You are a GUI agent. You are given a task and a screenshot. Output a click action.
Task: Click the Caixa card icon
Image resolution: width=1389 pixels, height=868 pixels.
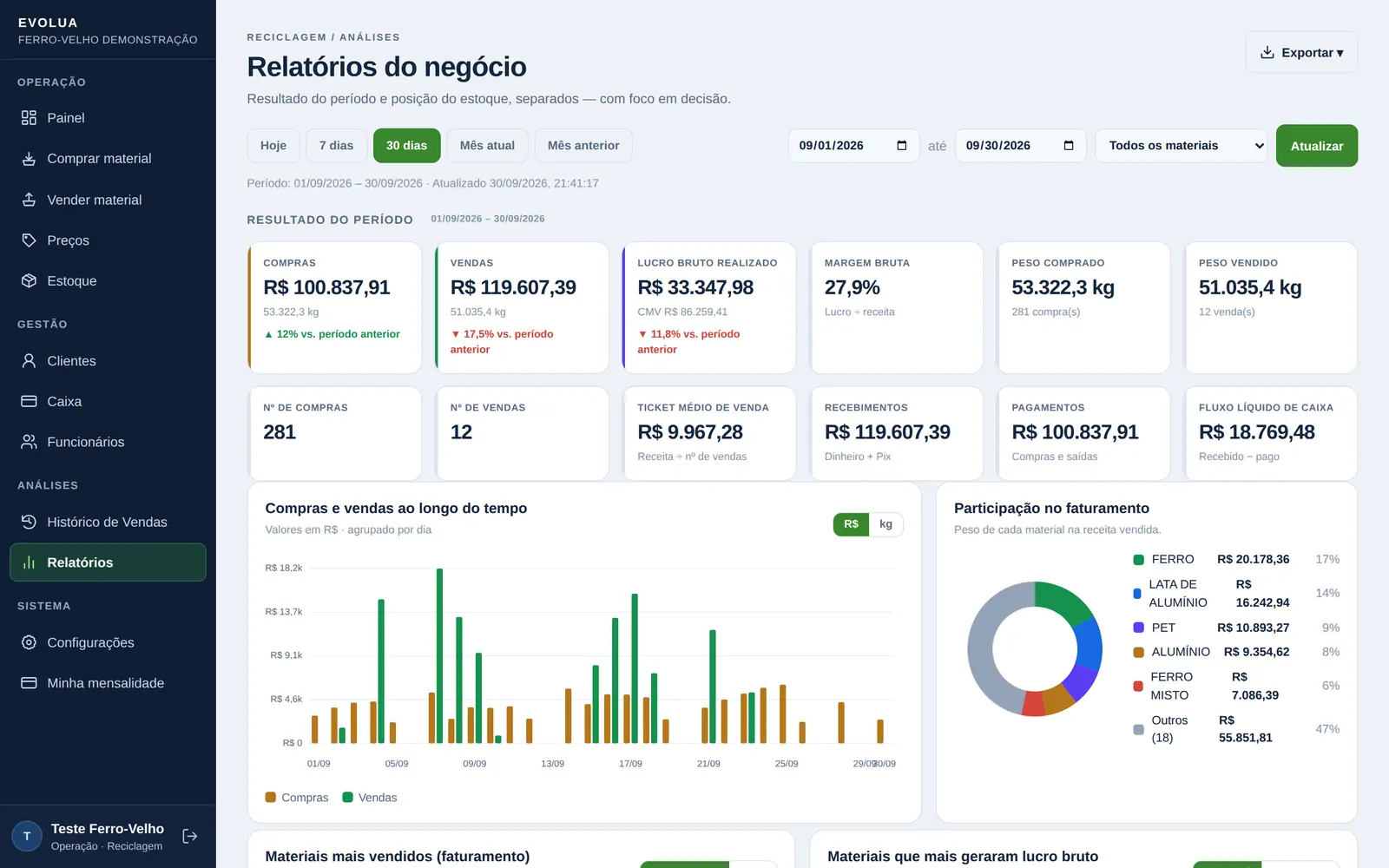(29, 402)
